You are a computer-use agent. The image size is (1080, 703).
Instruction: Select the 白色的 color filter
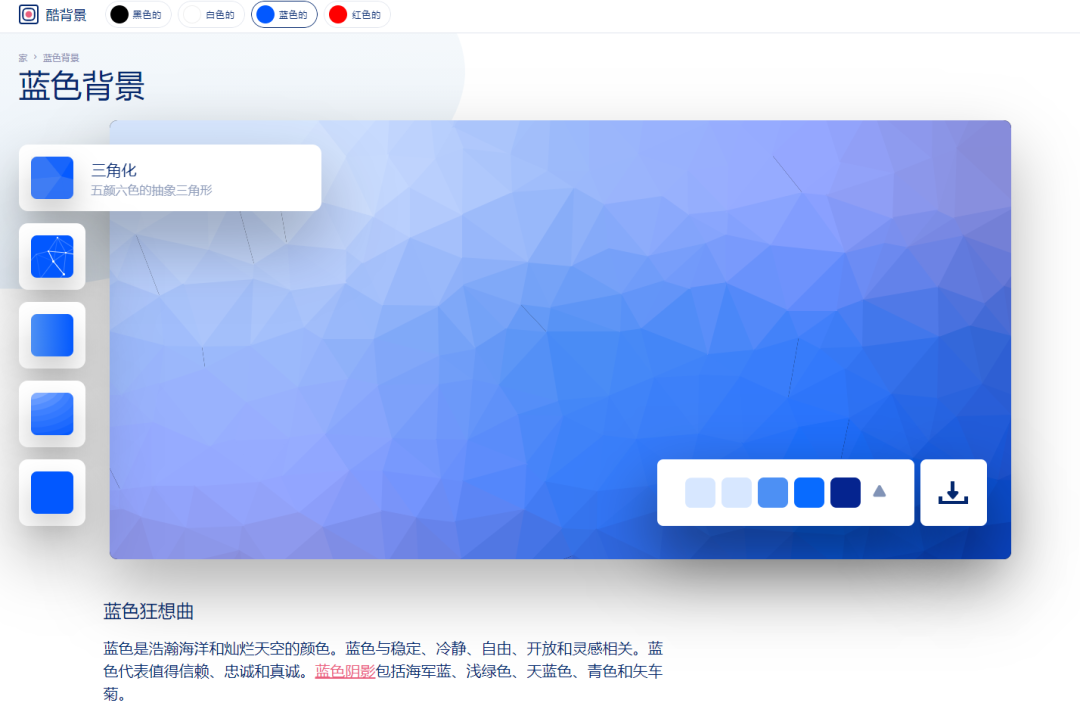(211, 14)
